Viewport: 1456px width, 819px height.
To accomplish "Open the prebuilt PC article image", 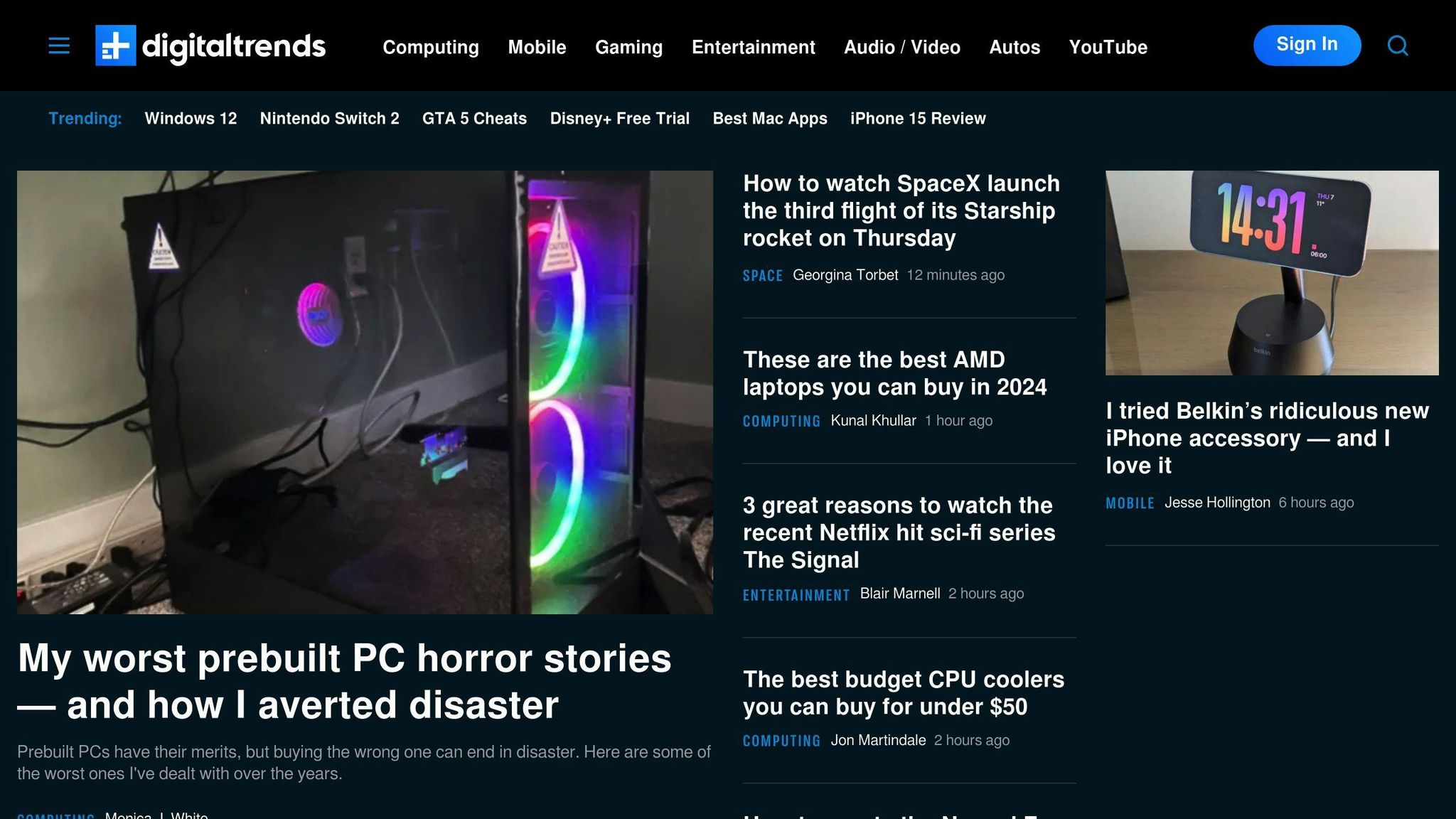I will tap(365, 392).
